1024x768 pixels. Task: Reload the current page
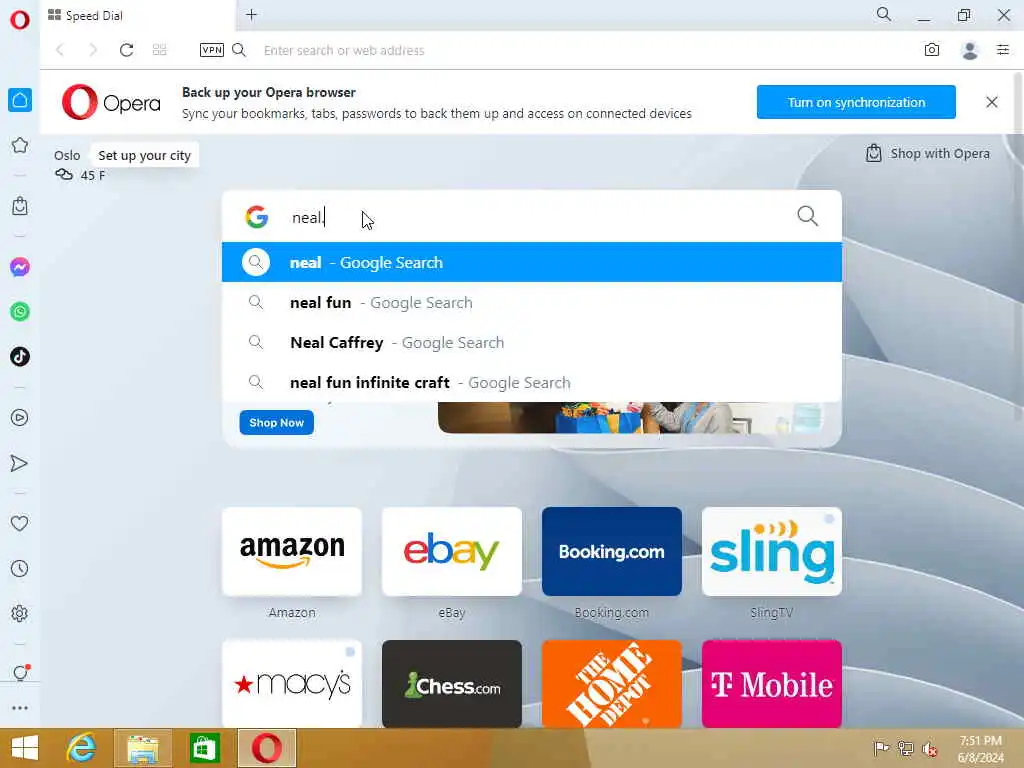(x=126, y=50)
